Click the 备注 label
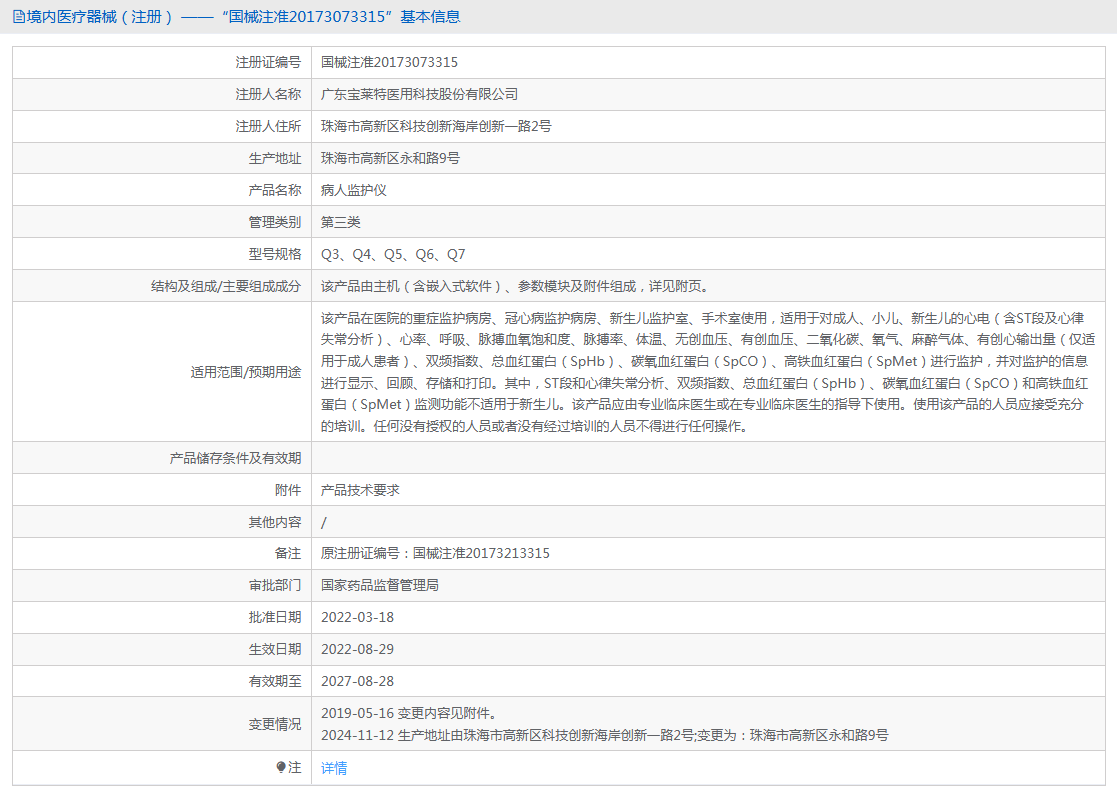Screen dimensions: 1117x796 point(288,554)
